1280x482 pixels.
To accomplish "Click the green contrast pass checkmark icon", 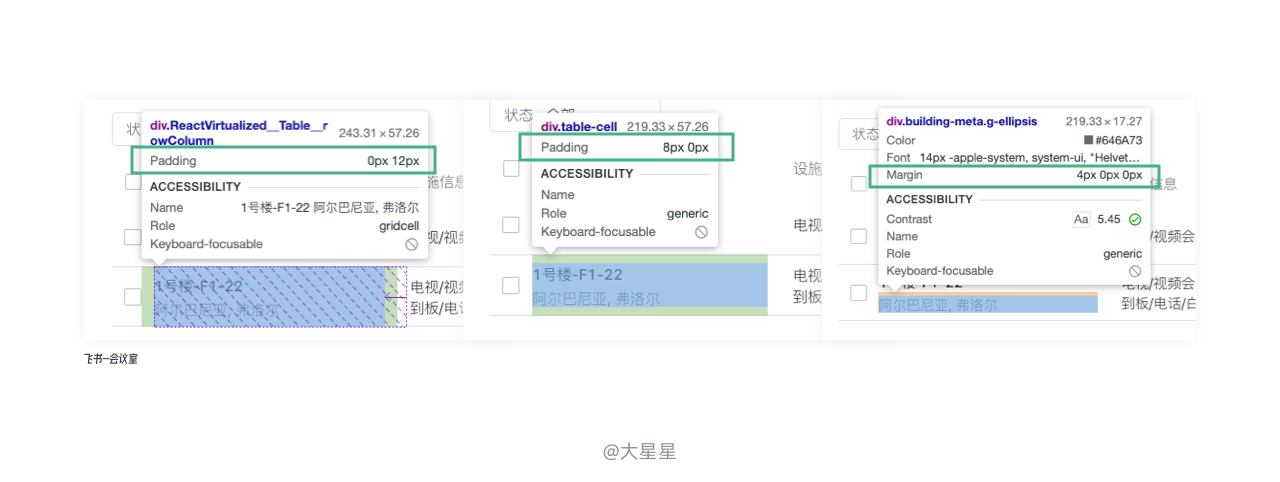I will pos(1135,219).
